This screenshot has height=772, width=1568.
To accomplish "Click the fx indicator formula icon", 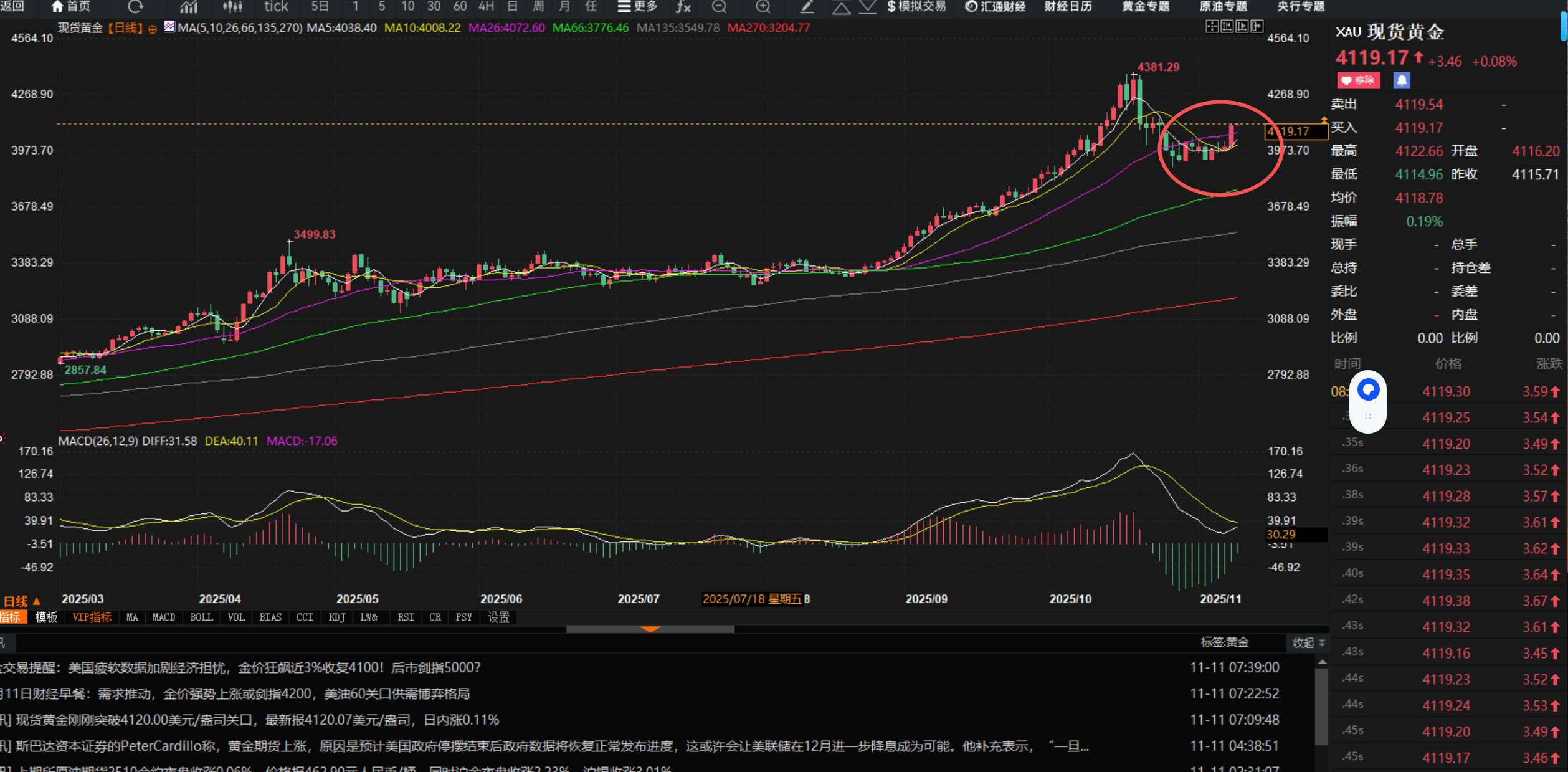I will [683, 7].
